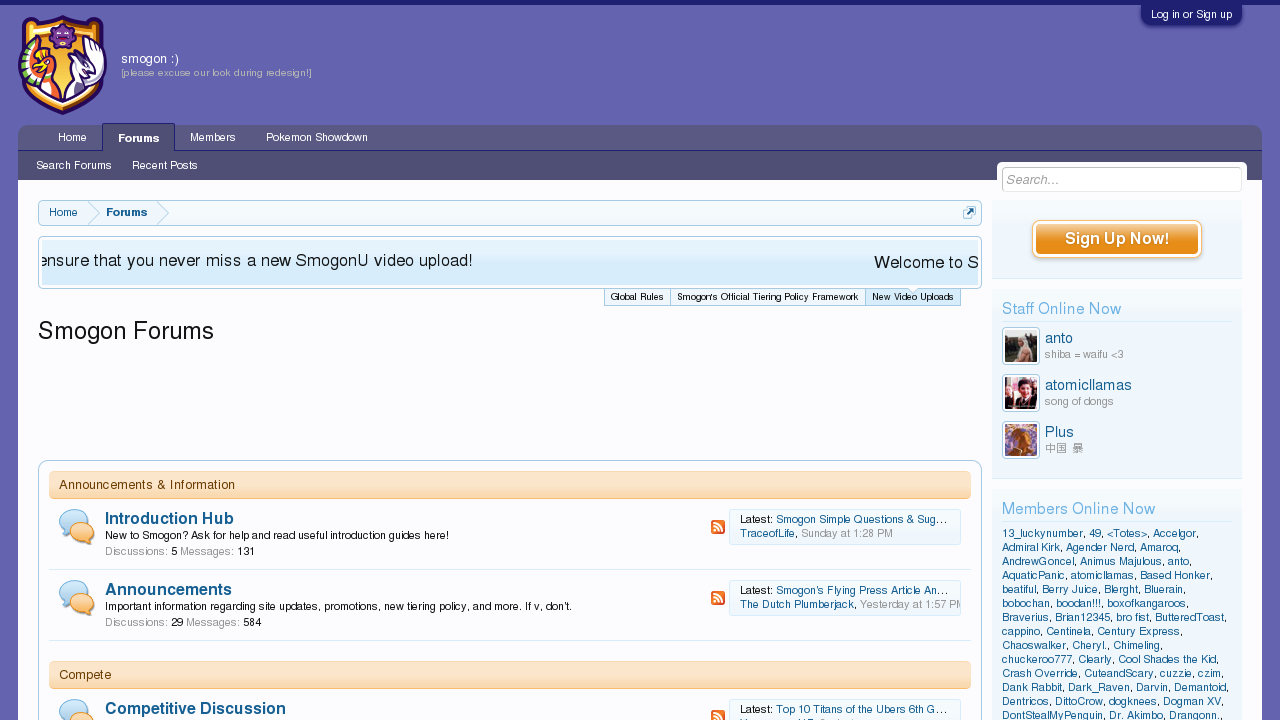Open the Competitive Discussion forum
The image size is (1280, 720).
tap(195, 708)
